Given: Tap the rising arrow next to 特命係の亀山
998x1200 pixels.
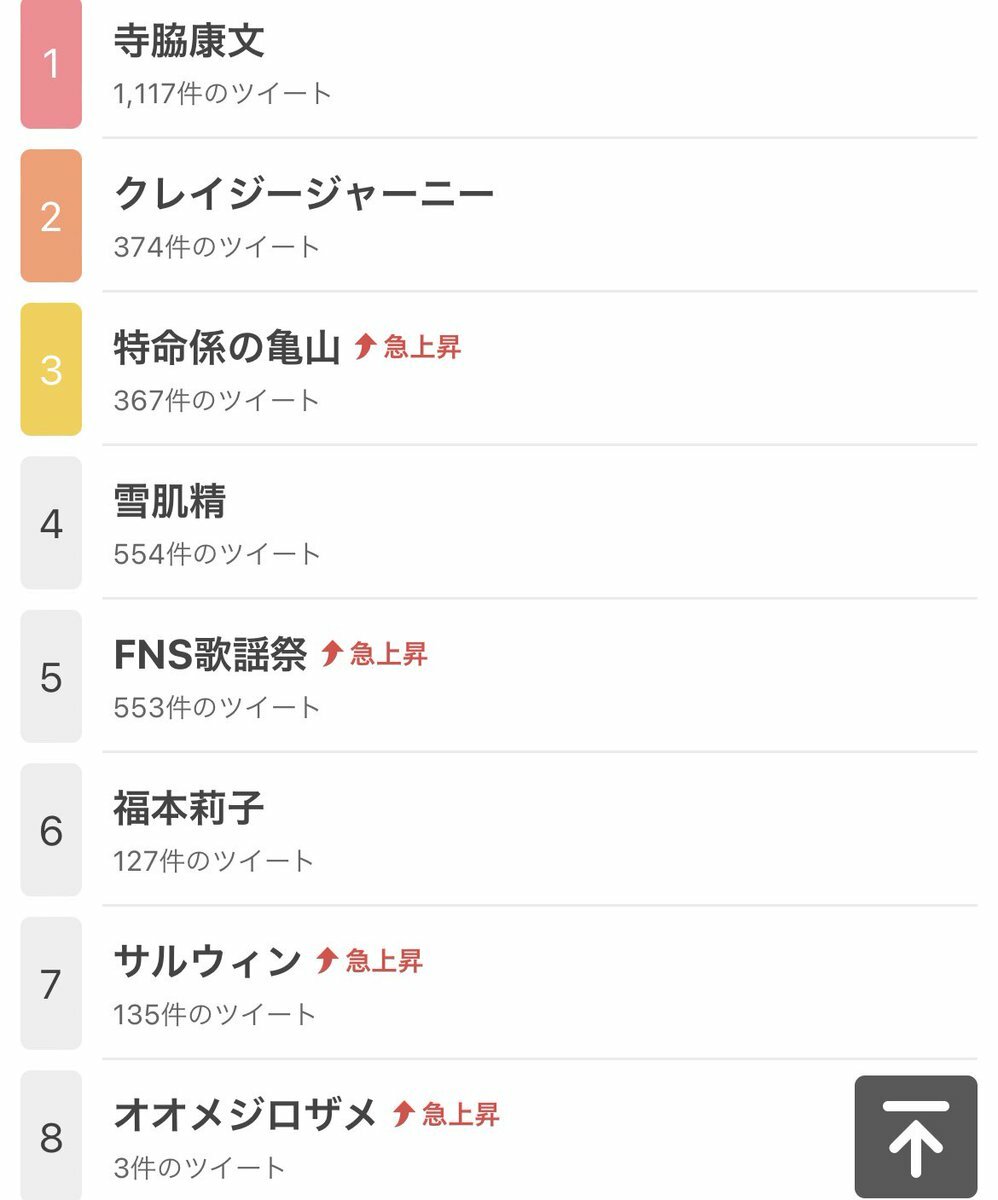Looking at the screenshot, I should (365, 347).
